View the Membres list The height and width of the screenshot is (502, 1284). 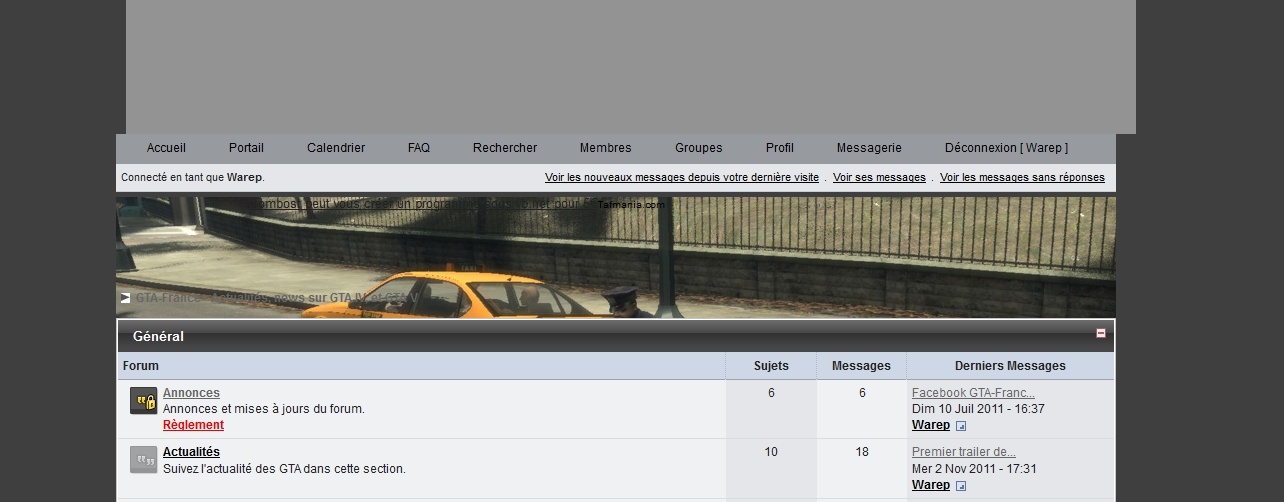tap(606, 148)
